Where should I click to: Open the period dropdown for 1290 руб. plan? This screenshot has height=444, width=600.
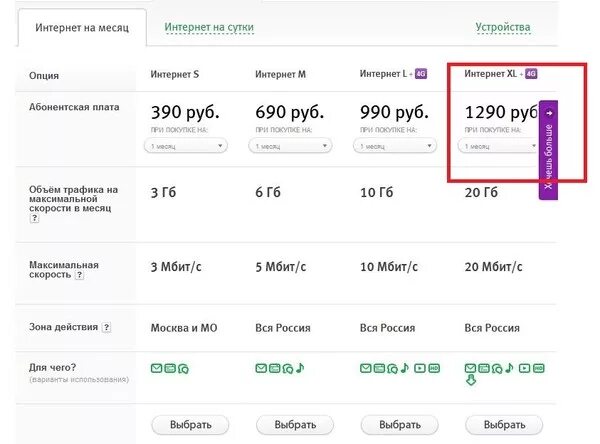(x=498, y=146)
